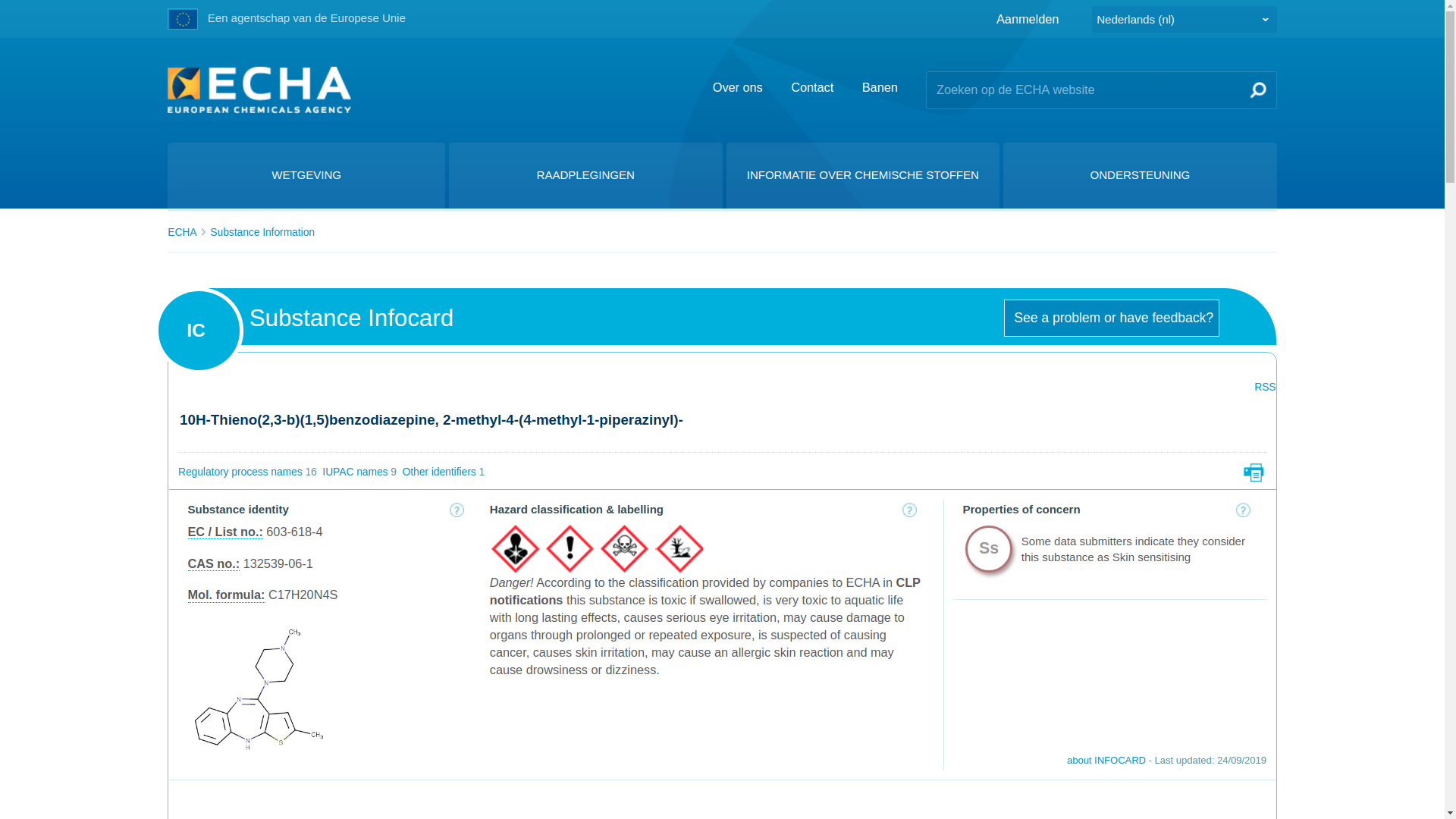Click See a problem or have feedback button
1456x819 pixels.
click(x=1111, y=318)
